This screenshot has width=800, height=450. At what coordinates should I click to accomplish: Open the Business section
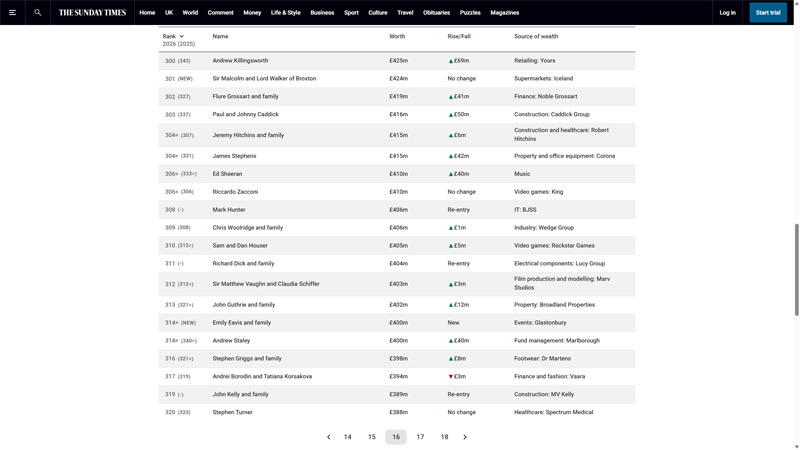pos(322,12)
